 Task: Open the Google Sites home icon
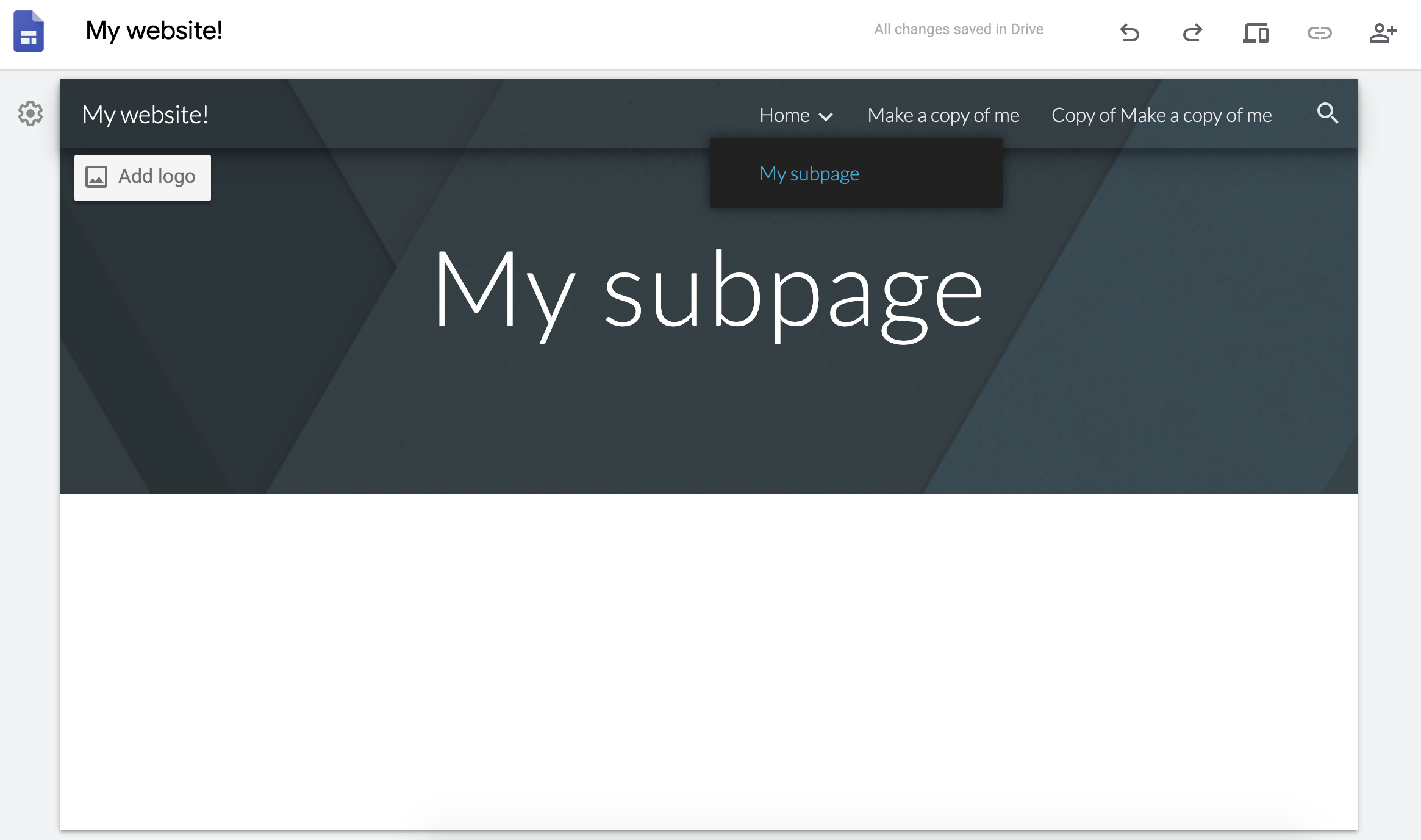[x=29, y=31]
